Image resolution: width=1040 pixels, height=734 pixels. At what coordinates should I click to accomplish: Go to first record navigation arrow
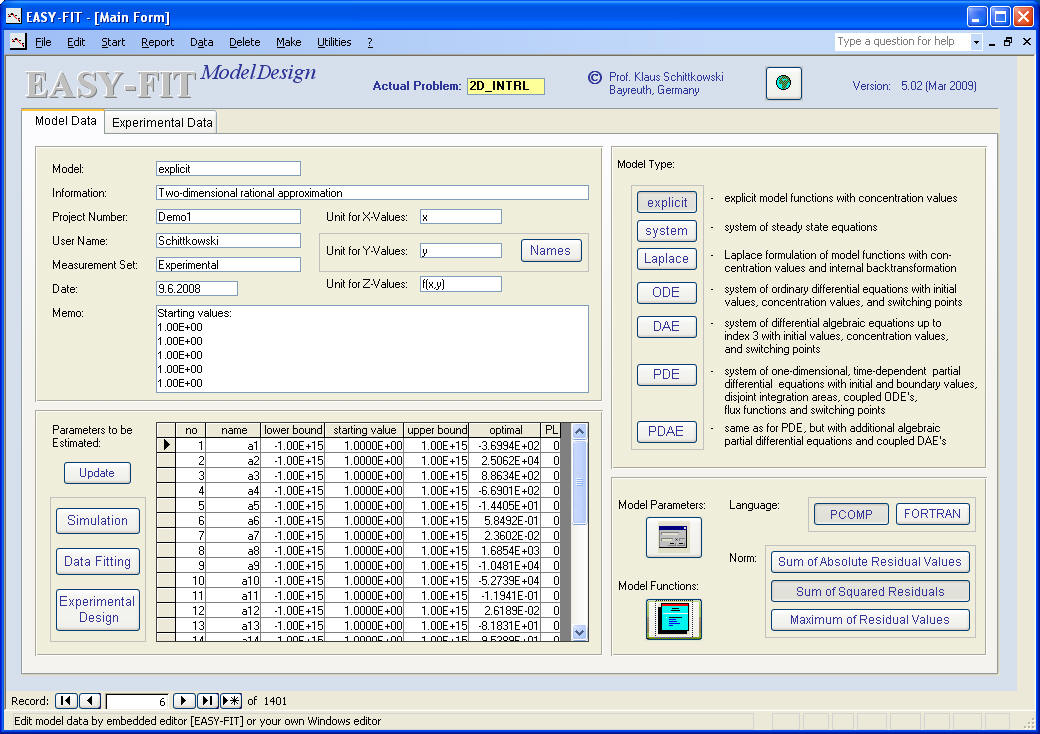[65, 701]
